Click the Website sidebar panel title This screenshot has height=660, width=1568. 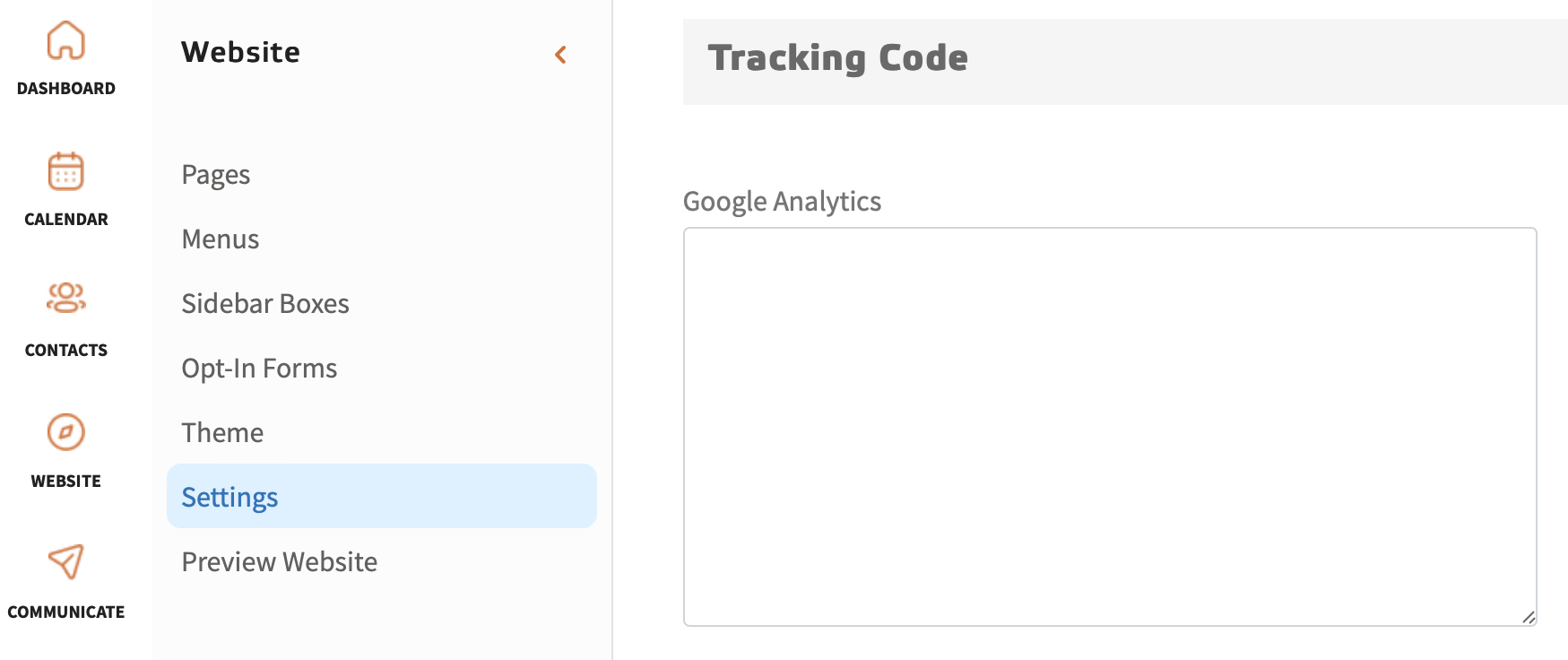240,52
